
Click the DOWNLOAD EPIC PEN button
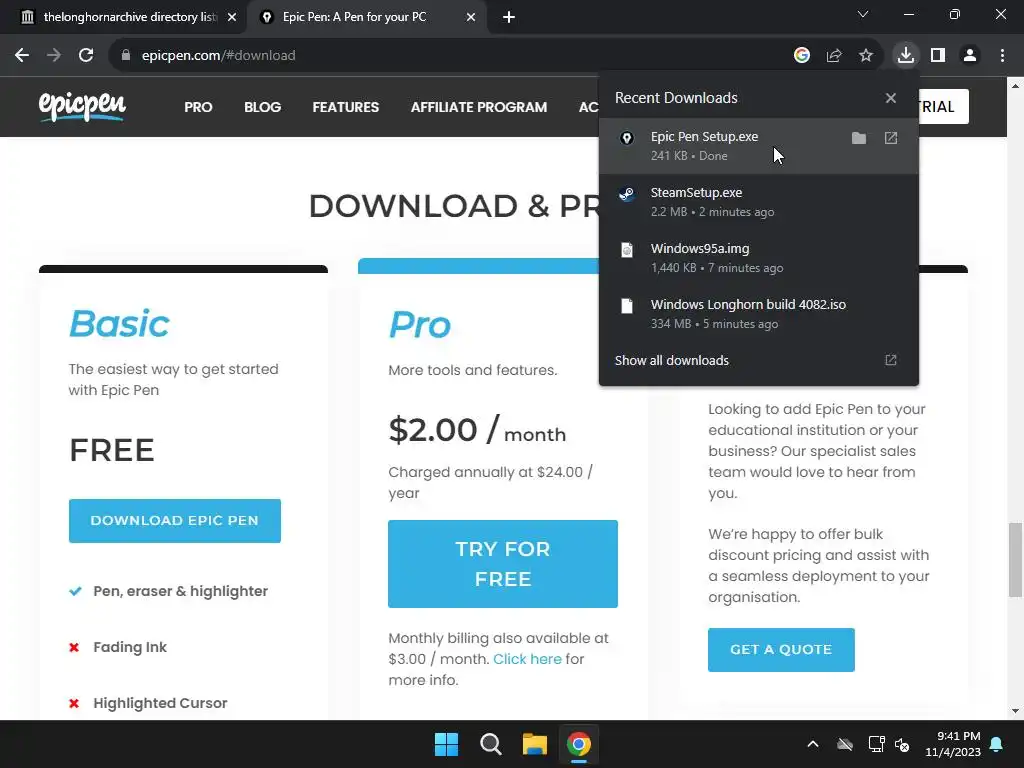174,520
